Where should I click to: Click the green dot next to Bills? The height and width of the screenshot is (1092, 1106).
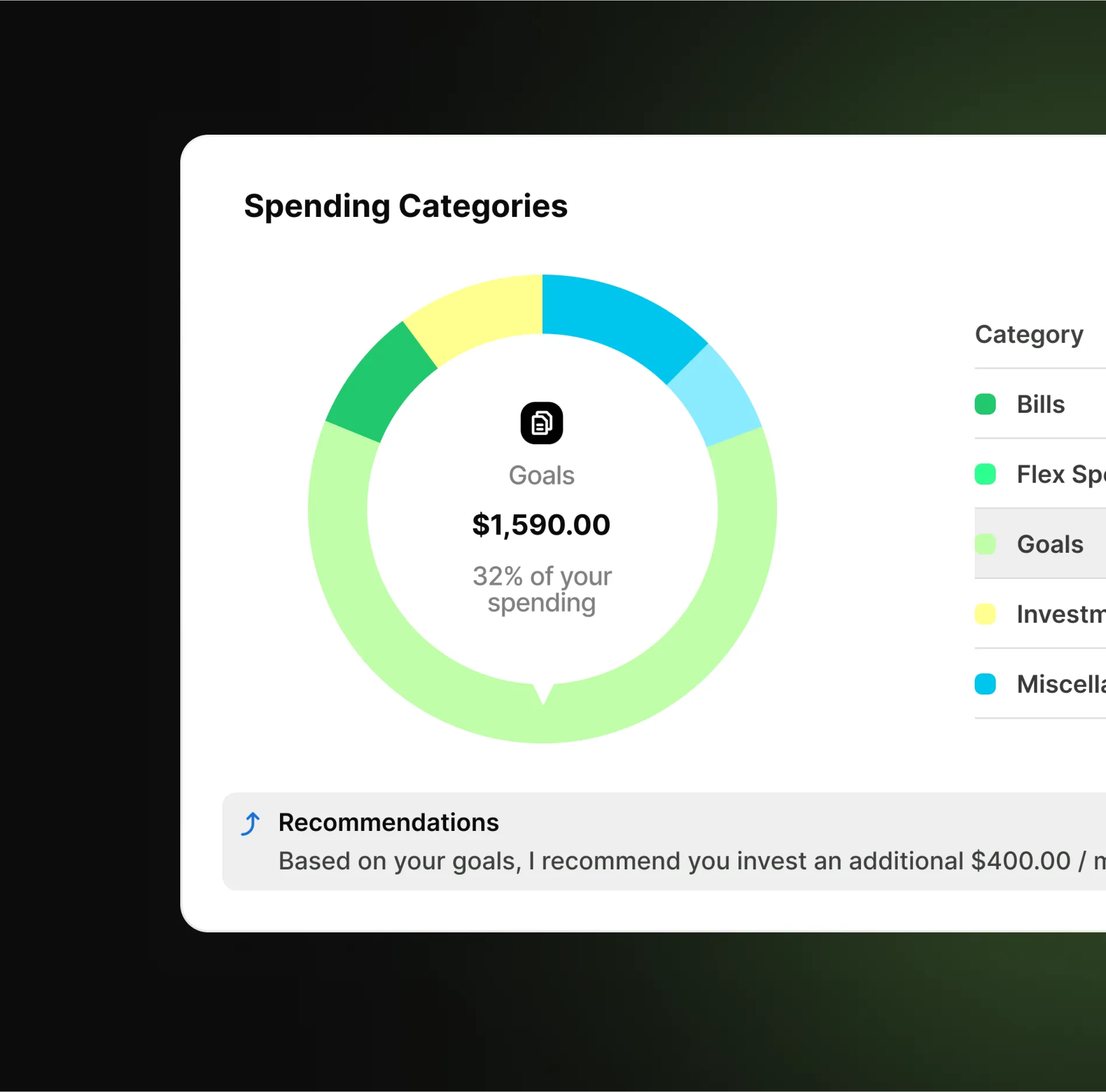(x=986, y=404)
